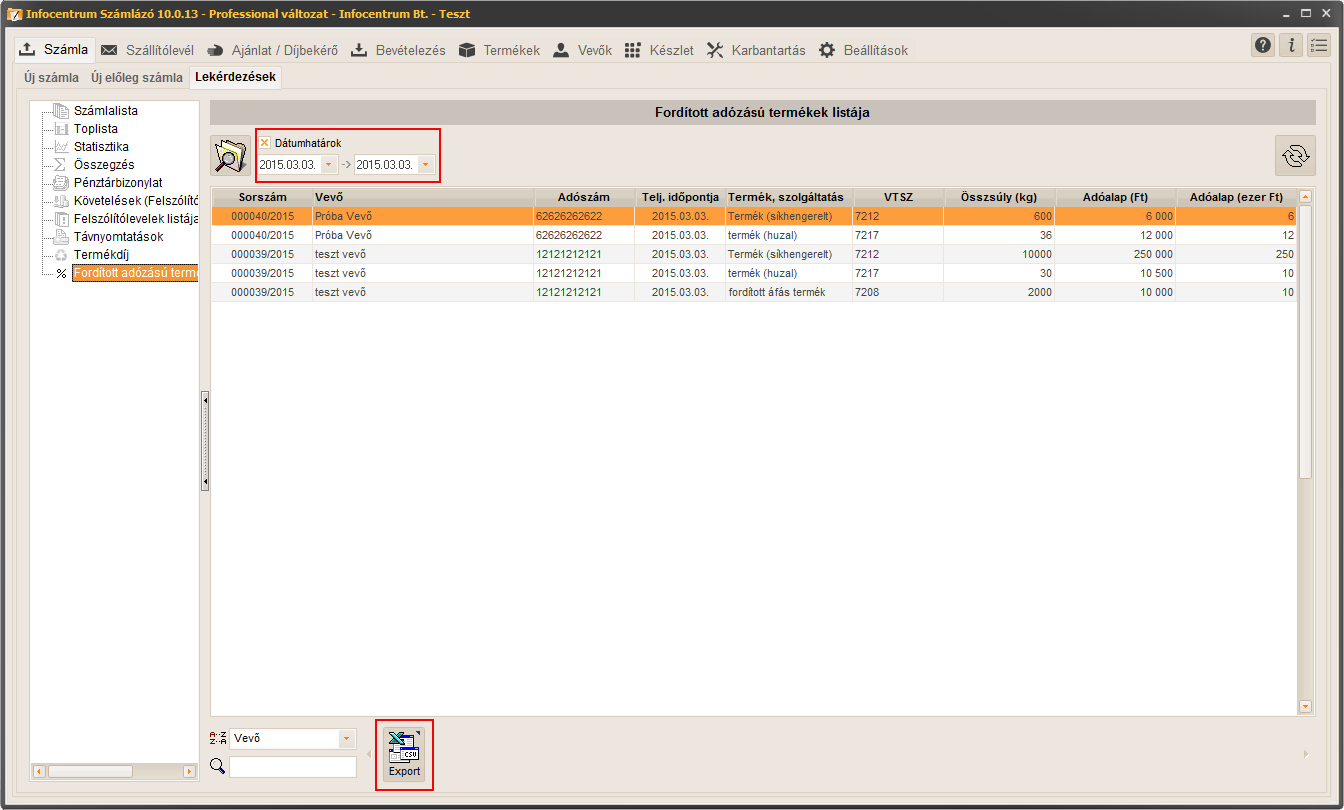This screenshot has width=1344, height=810.
Task: Select row with Összsúly 600
Action: 754,216
